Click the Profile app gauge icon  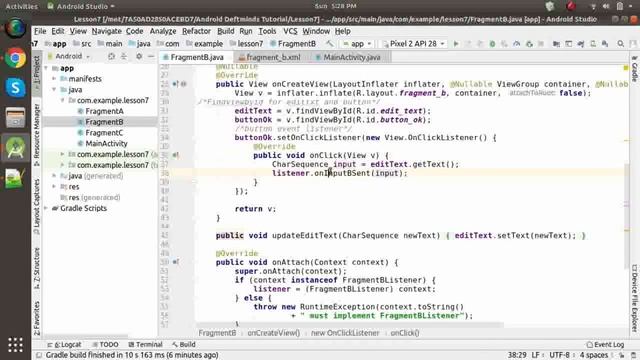pyautogui.click(x=516, y=44)
